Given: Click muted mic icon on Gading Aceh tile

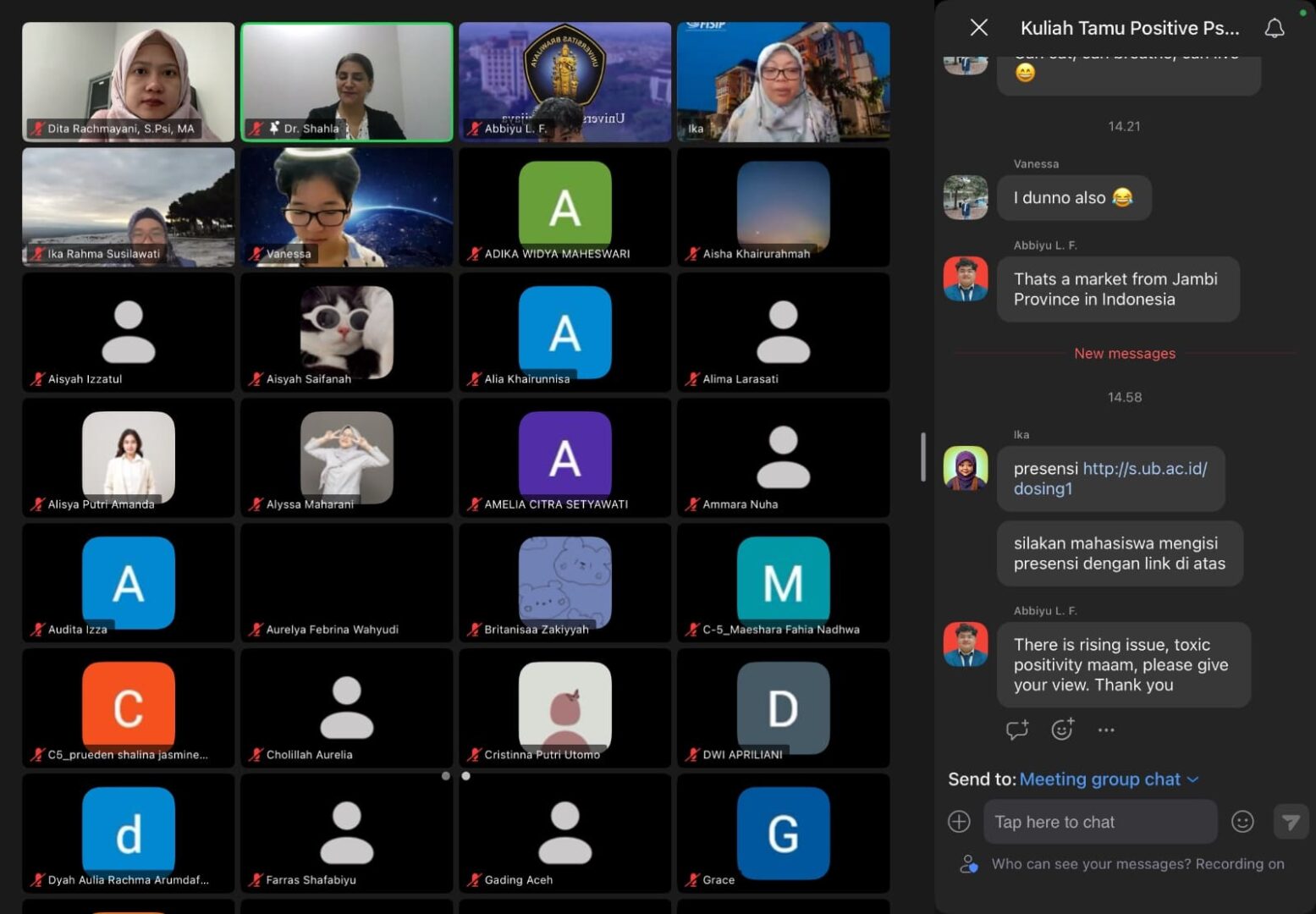Looking at the screenshot, I should click(474, 880).
